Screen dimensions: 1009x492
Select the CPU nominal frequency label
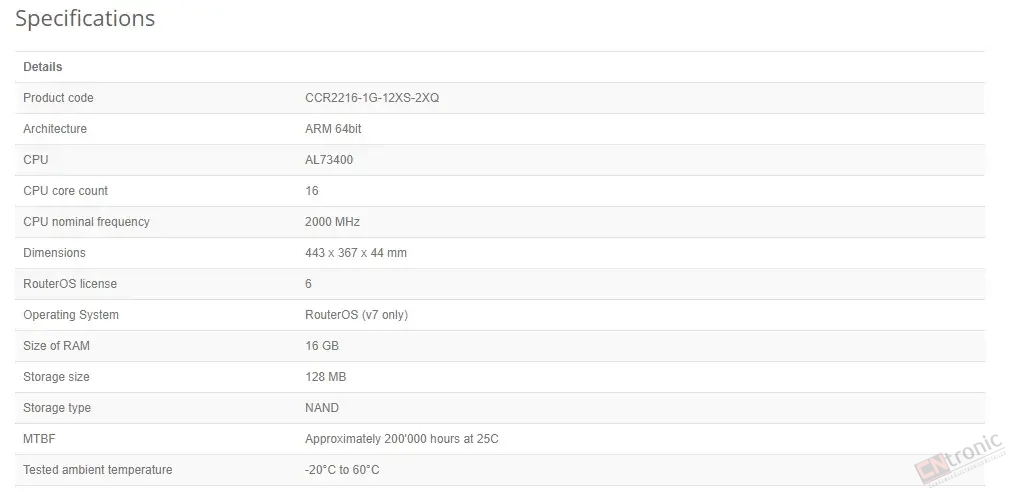pos(86,222)
